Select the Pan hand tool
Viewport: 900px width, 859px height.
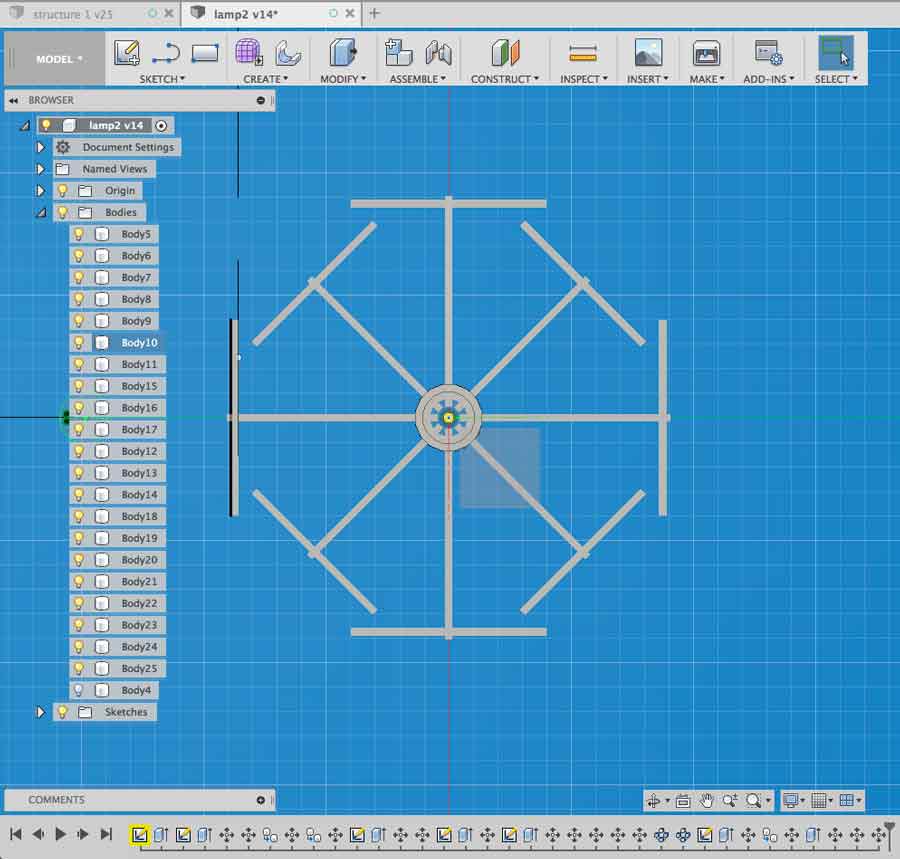click(x=707, y=800)
